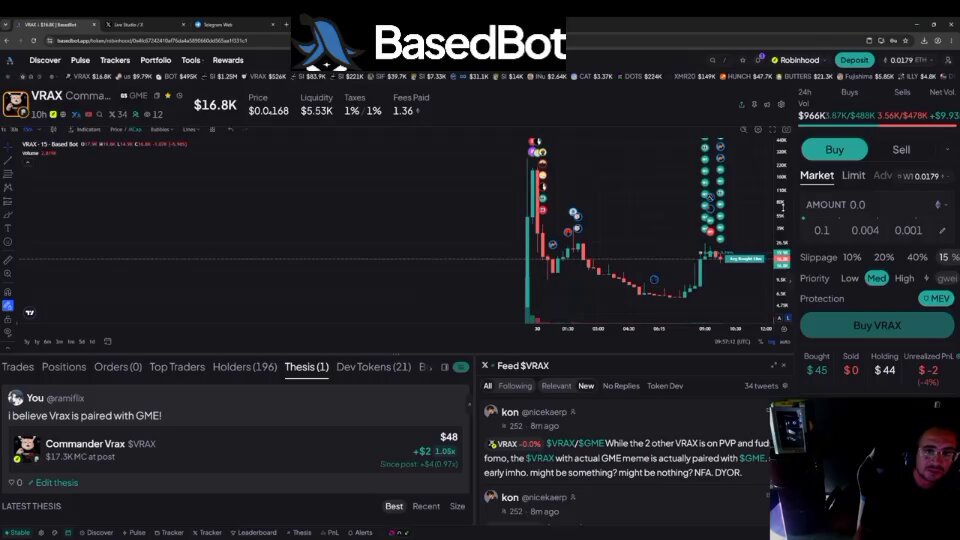960x540 pixels.
Task: Switch to Buy mode
Action: (834, 149)
